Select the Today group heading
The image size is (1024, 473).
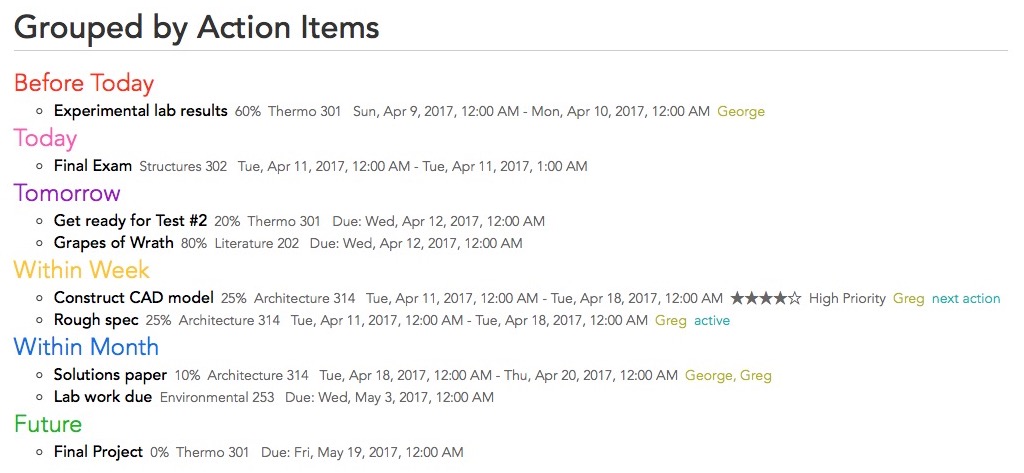click(45, 138)
